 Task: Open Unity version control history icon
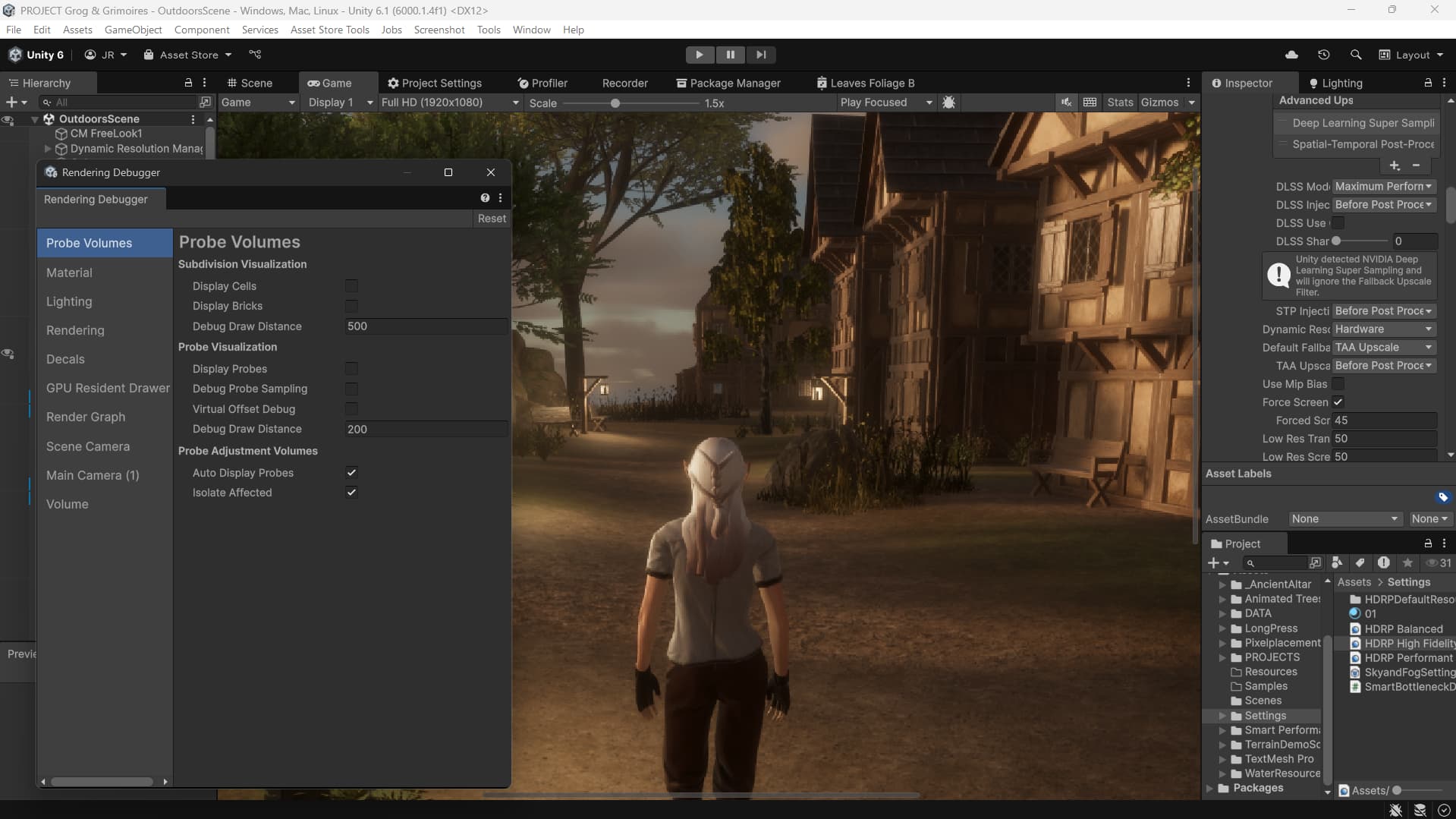pos(1324,55)
